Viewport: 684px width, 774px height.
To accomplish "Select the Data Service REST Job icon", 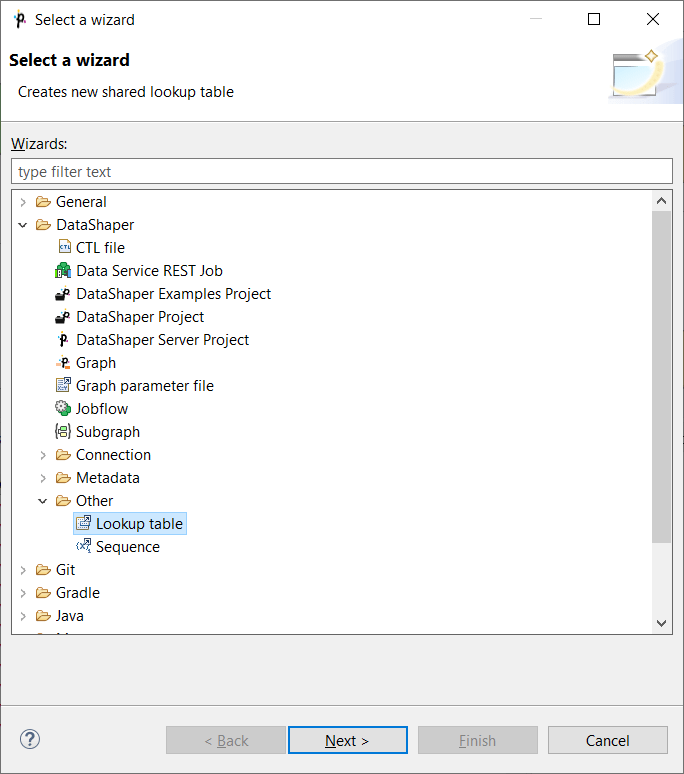I will [x=63, y=271].
